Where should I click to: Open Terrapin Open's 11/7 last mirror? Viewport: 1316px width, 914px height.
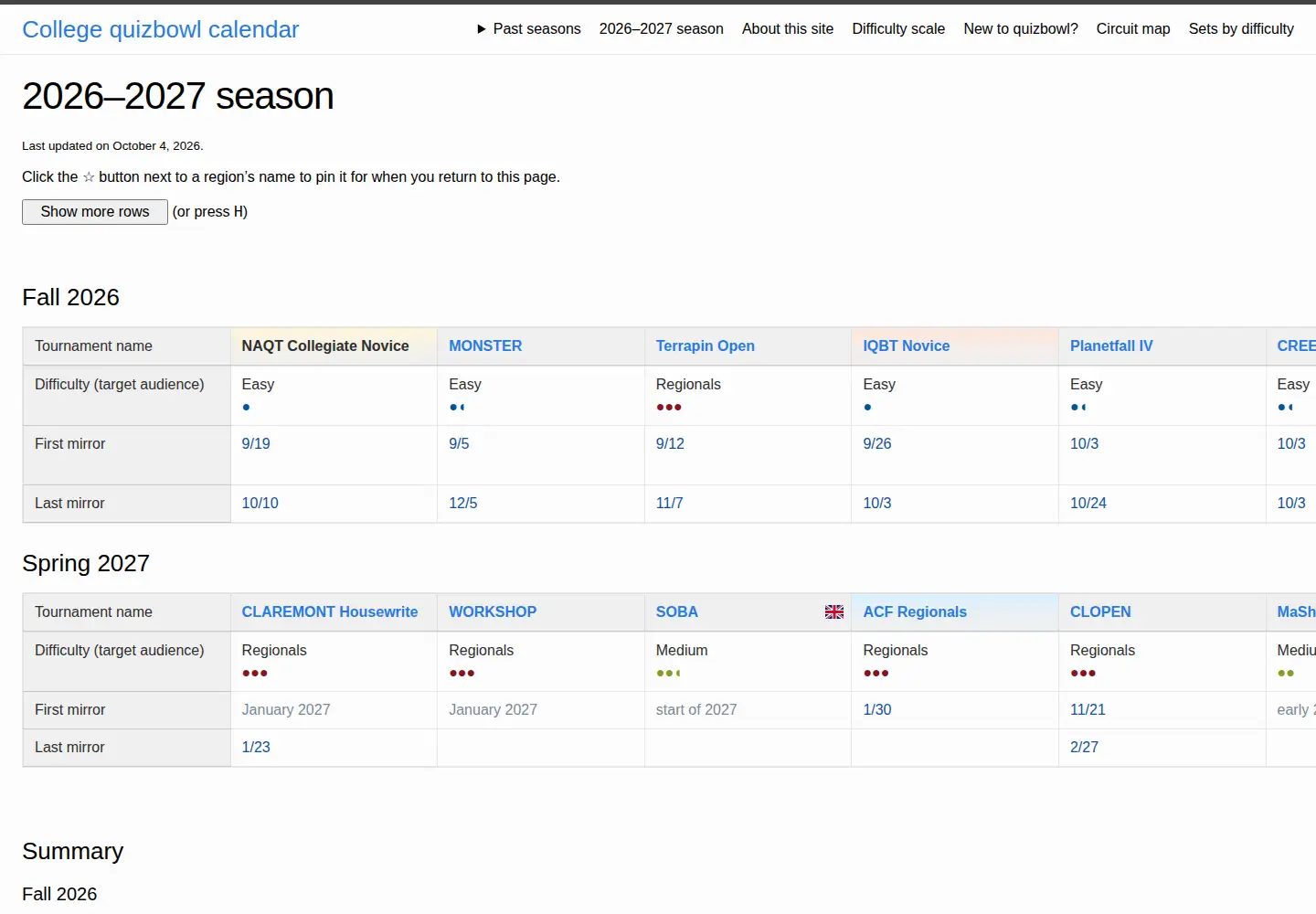point(670,504)
